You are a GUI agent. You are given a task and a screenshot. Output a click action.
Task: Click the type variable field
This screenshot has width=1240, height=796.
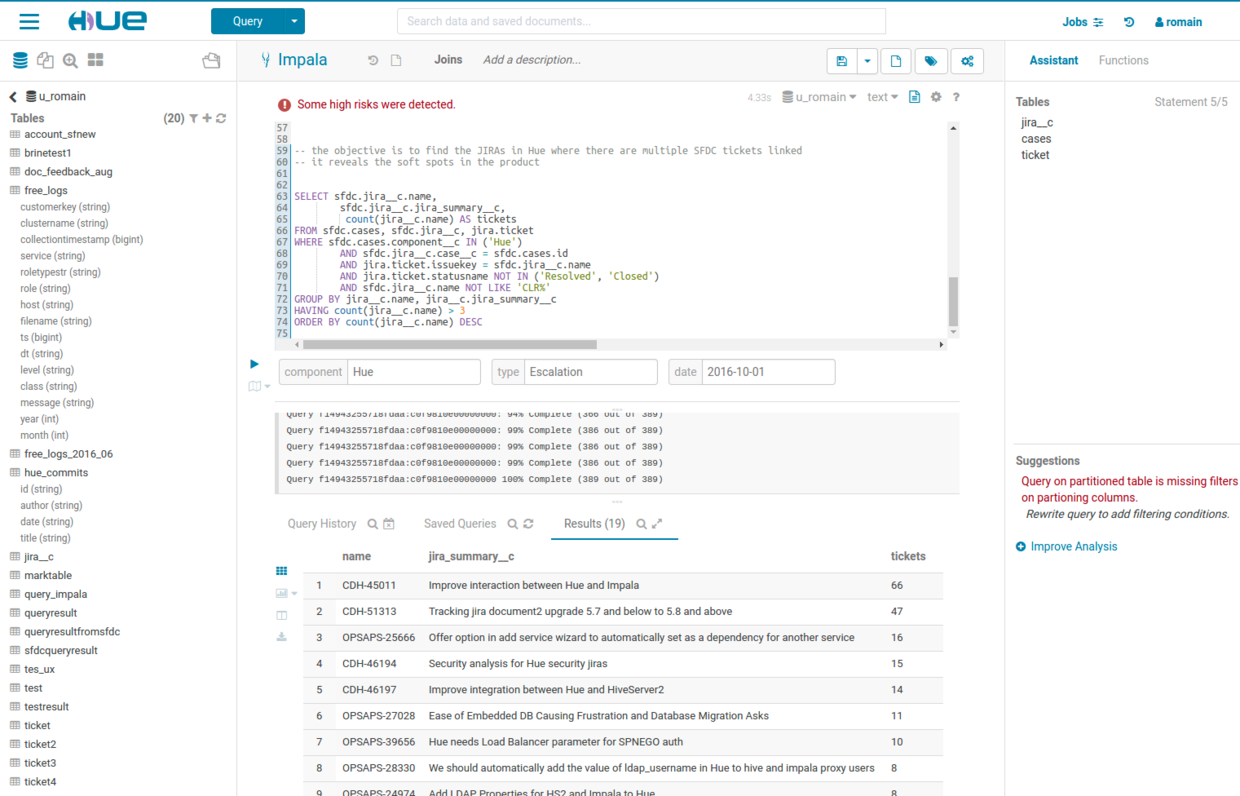591,372
